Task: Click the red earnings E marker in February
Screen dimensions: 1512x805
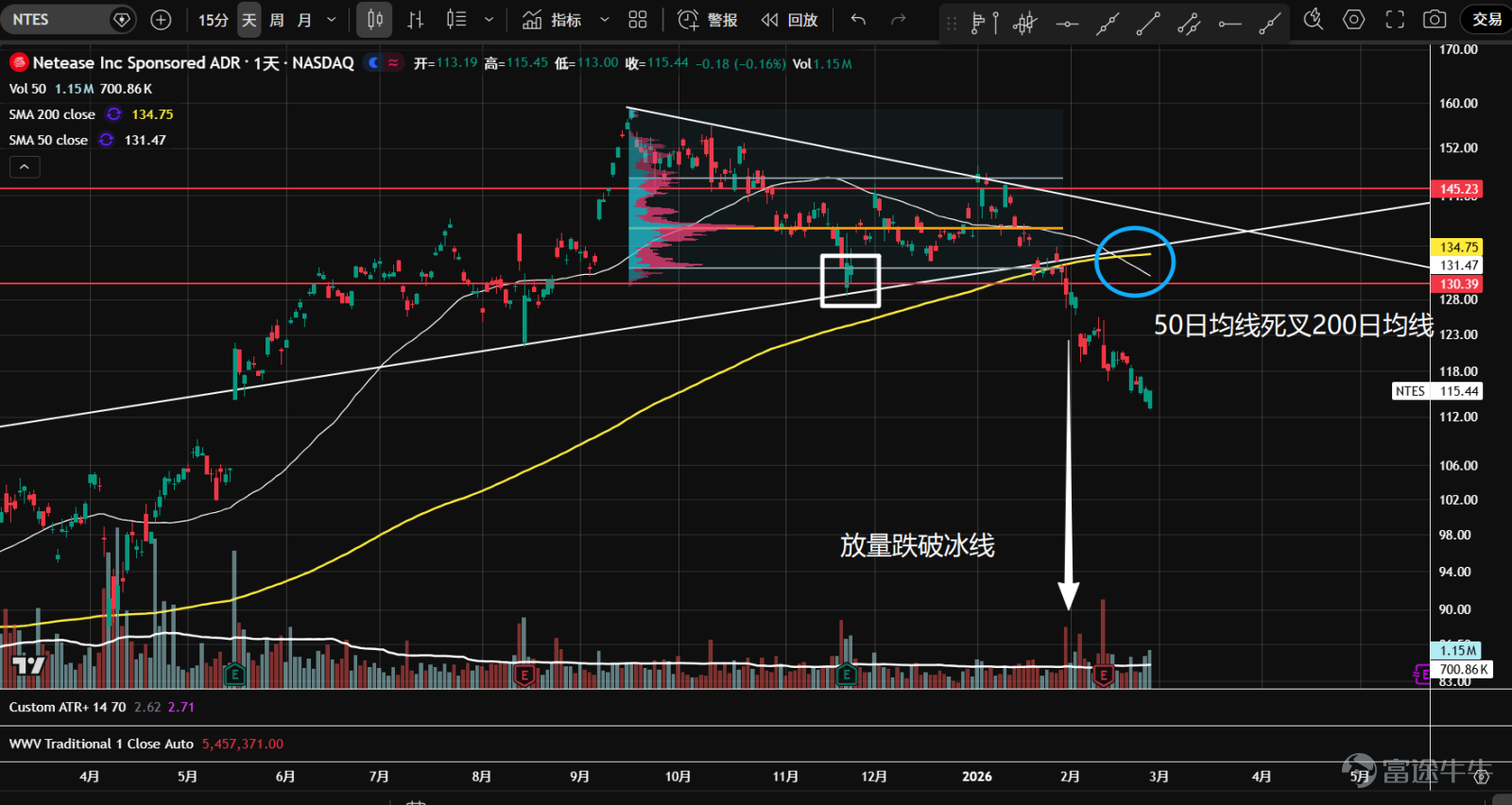Action: click(x=1103, y=675)
